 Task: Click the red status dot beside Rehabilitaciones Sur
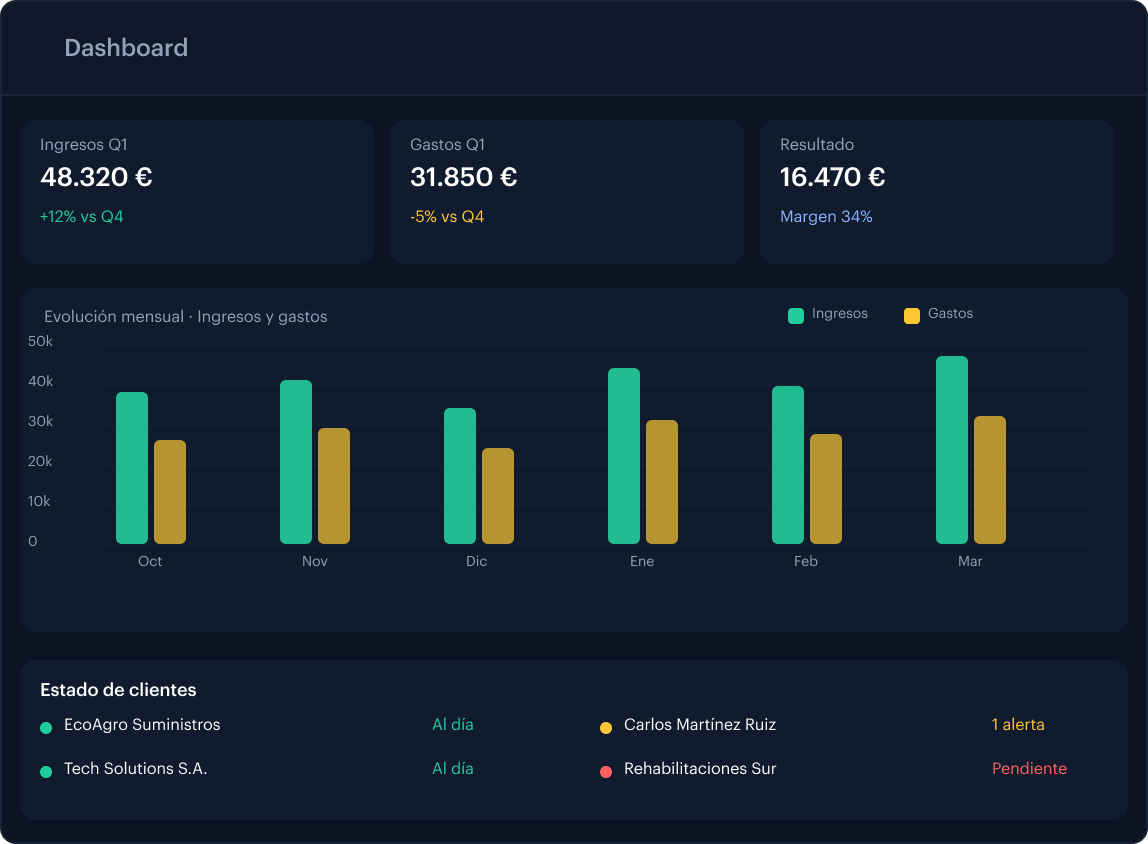pyautogui.click(x=606, y=772)
